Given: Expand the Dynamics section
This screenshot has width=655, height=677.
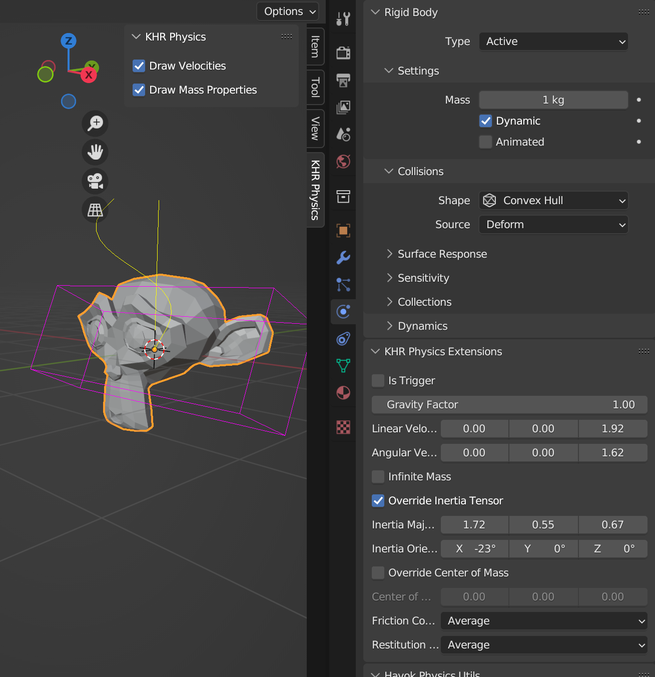Looking at the screenshot, I should 416,326.
